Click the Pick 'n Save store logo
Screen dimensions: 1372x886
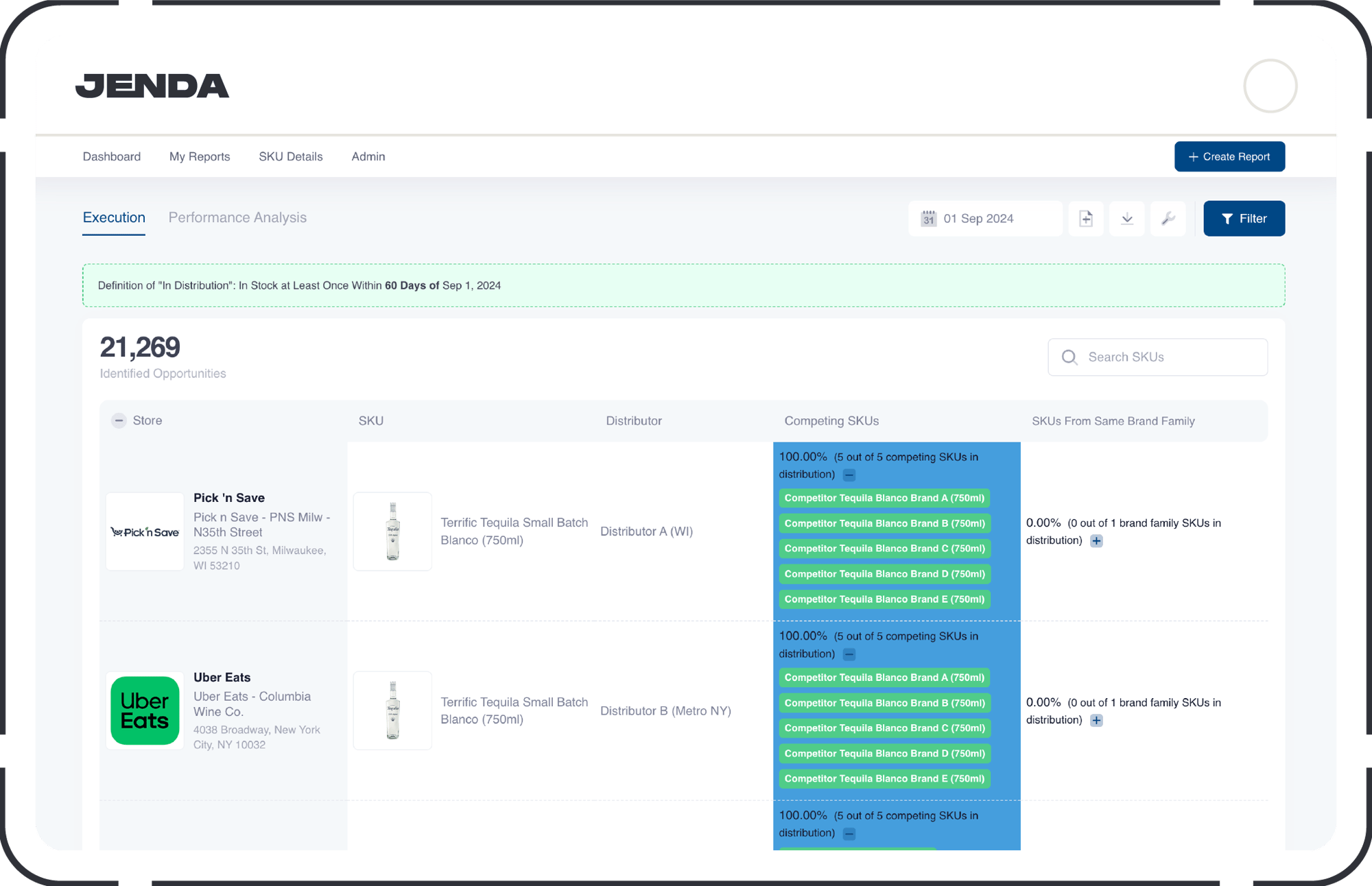pos(145,531)
